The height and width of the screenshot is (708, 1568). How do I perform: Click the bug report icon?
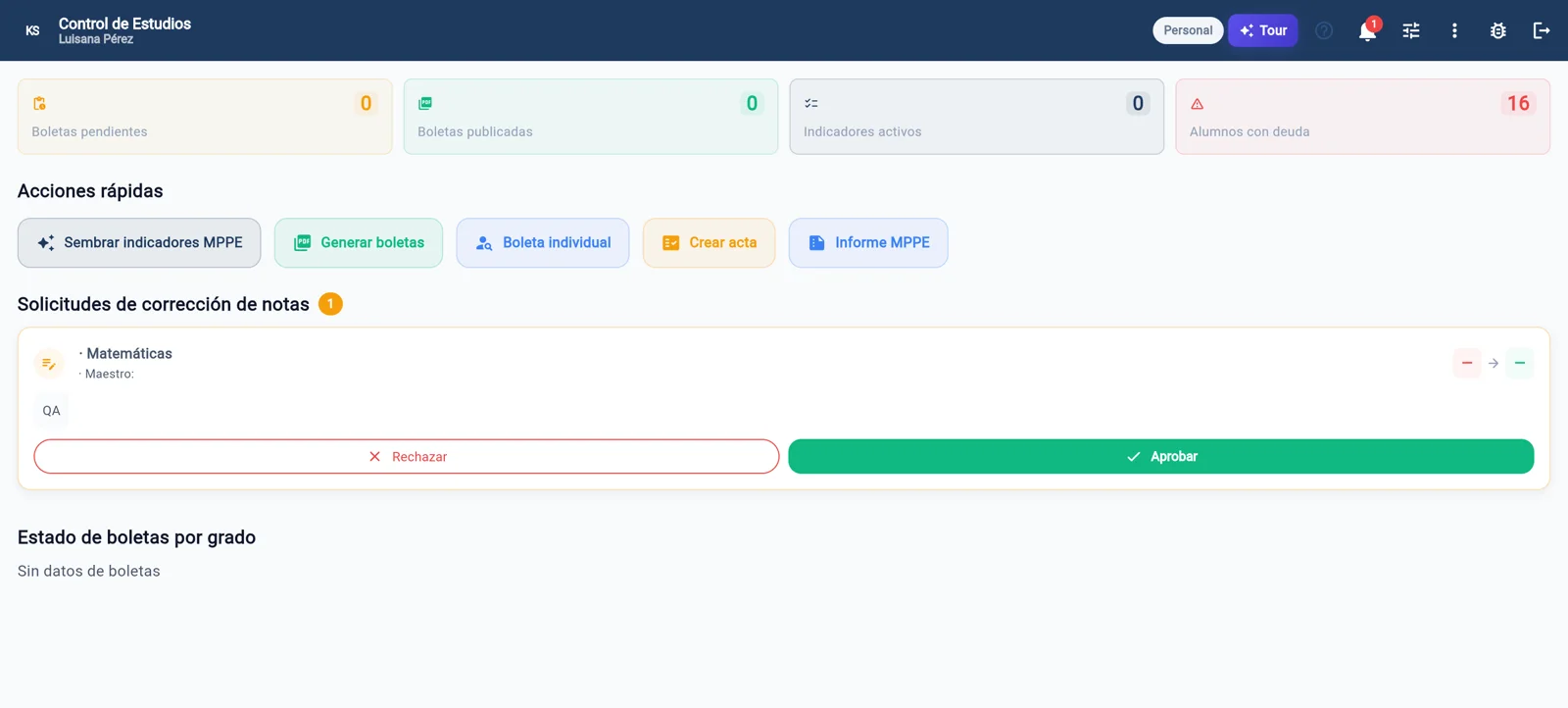click(1497, 30)
